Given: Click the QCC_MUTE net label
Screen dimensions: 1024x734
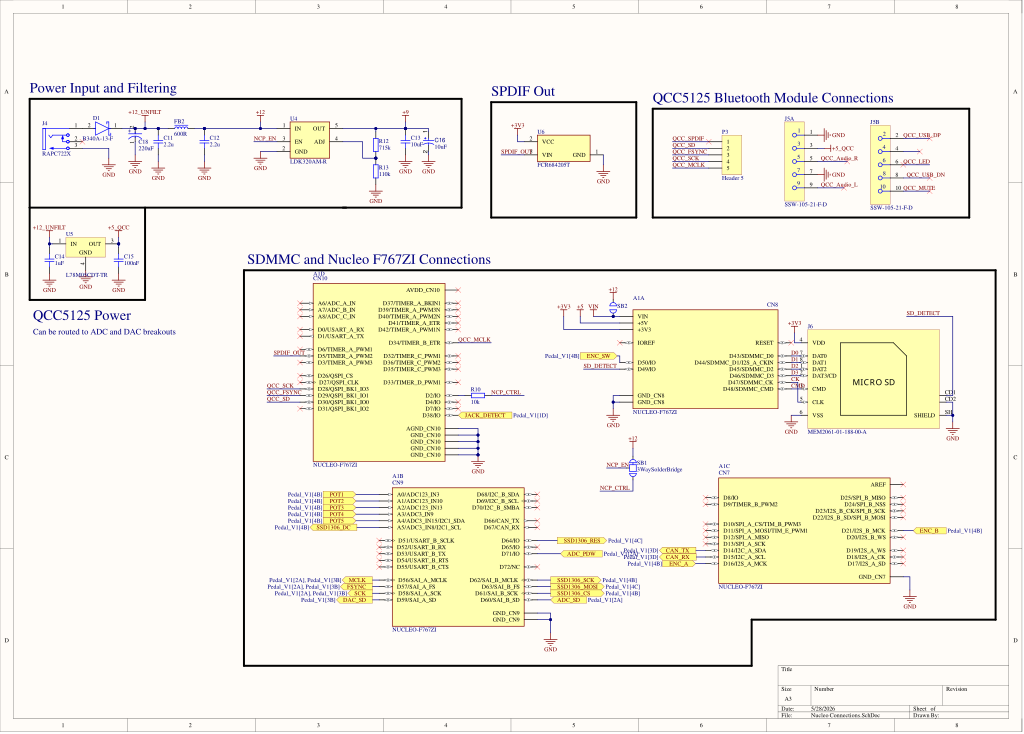Looking at the screenshot, I should point(919,188).
